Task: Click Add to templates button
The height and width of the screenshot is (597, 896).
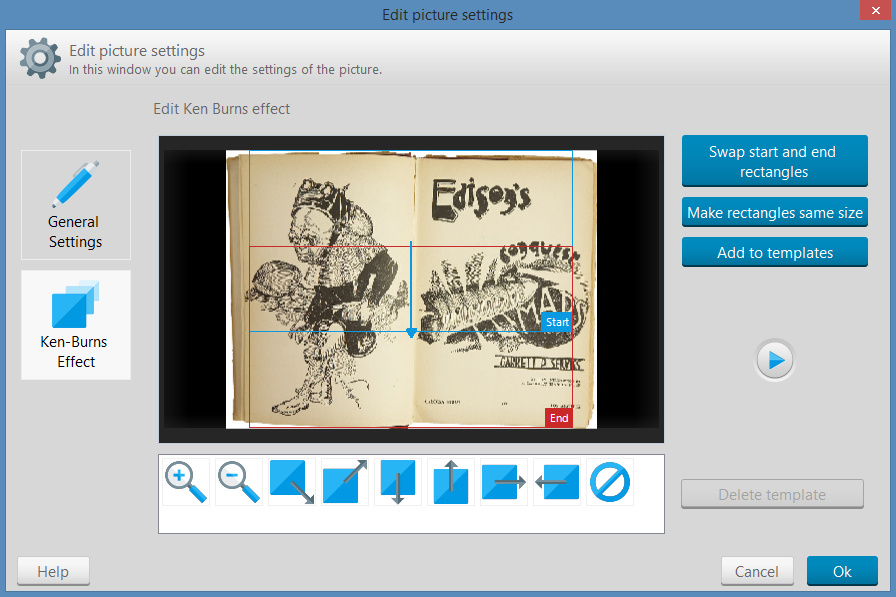Action: pos(774,253)
